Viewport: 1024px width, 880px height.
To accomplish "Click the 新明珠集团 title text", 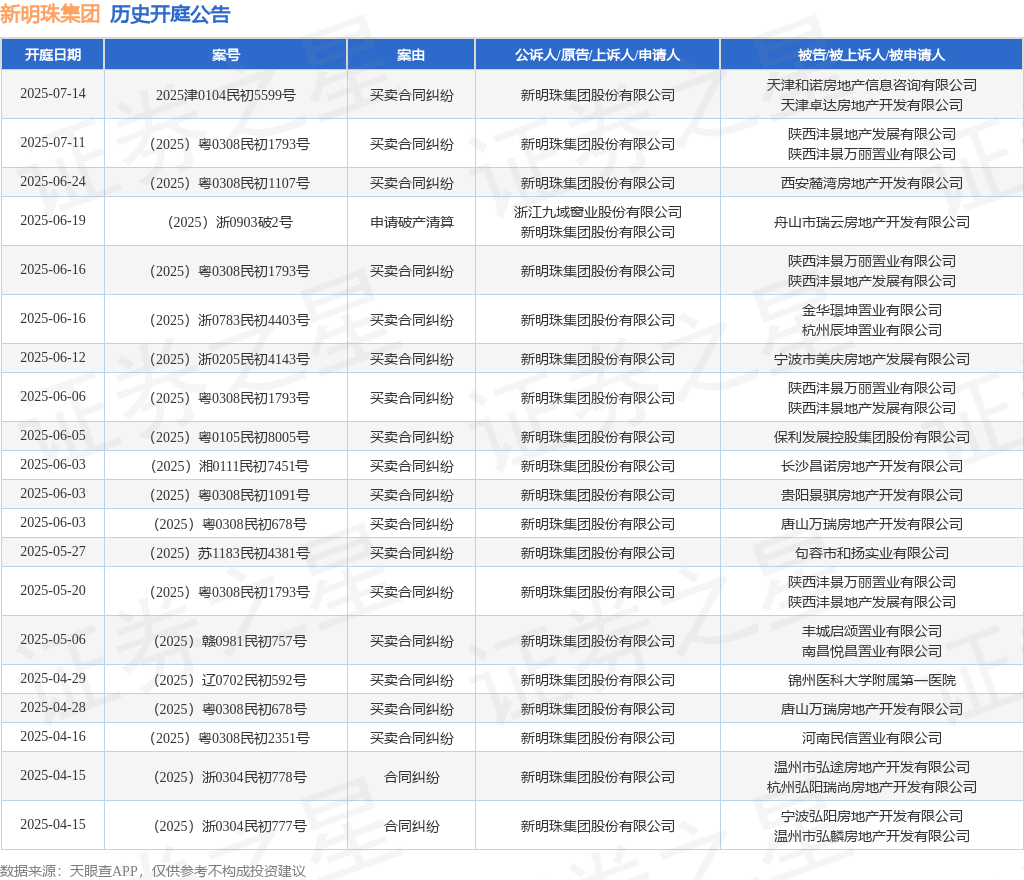I will click(x=50, y=14).
